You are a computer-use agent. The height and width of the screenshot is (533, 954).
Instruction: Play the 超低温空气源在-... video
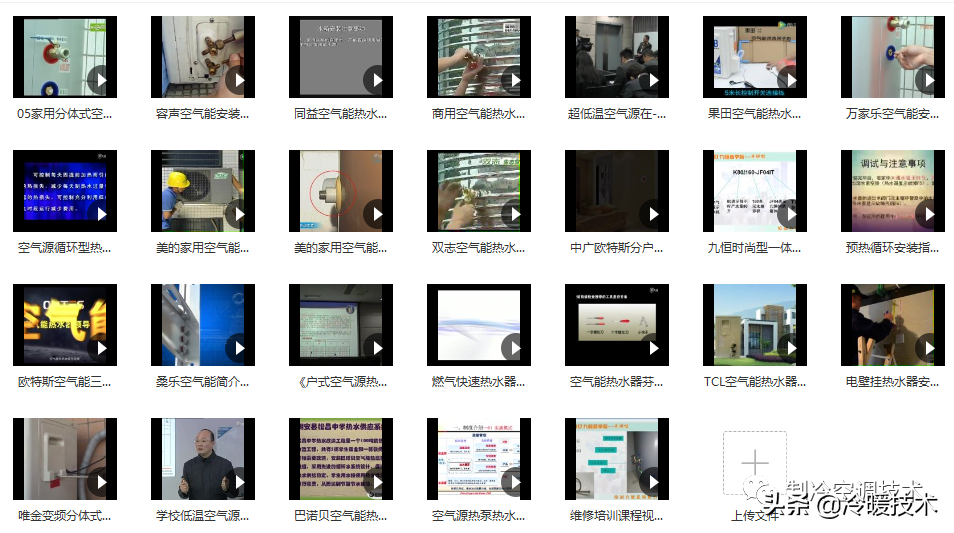coord(652,80)
